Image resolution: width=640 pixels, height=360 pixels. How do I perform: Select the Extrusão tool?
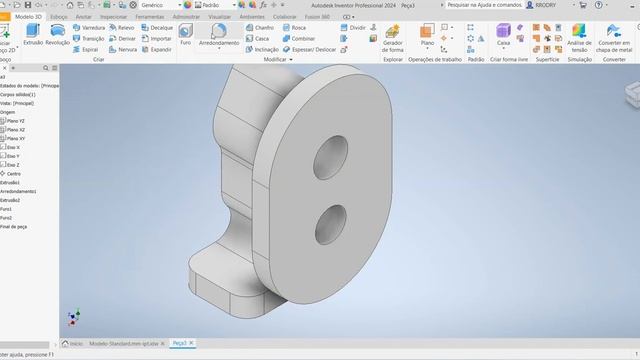33,34
